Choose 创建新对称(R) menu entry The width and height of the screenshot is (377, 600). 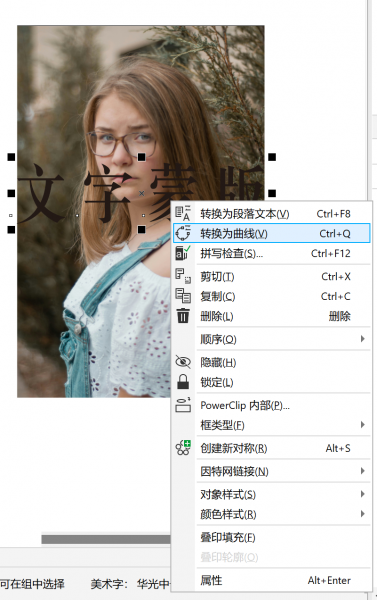(272, 448)
